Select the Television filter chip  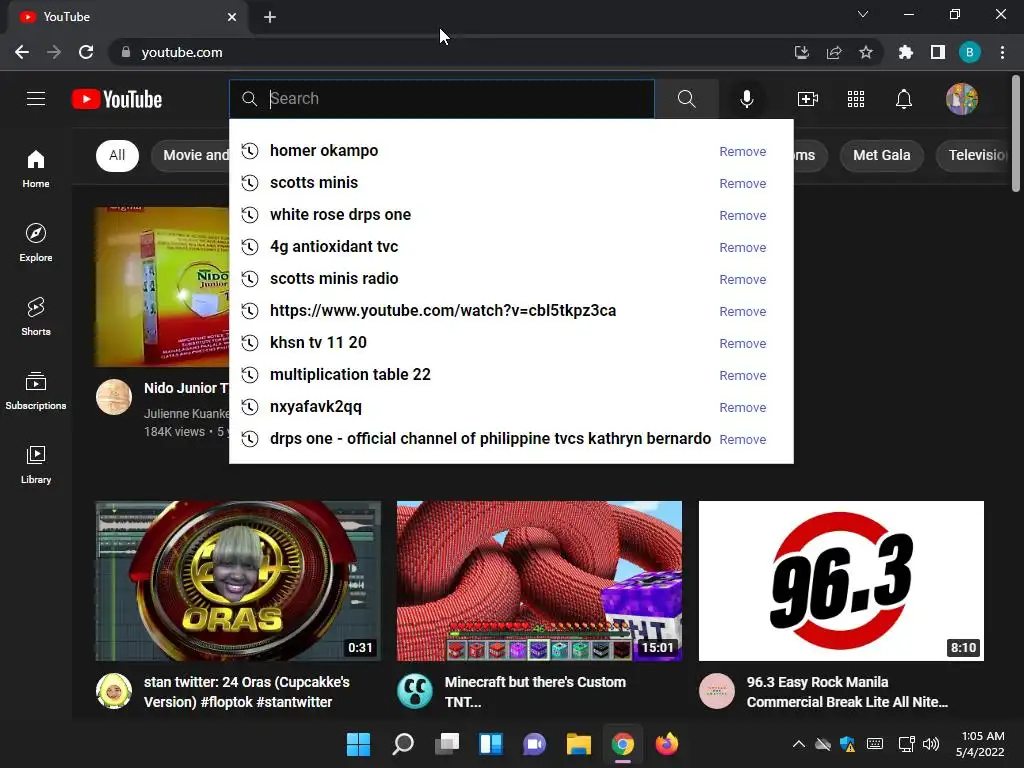(x=973, y=155)
